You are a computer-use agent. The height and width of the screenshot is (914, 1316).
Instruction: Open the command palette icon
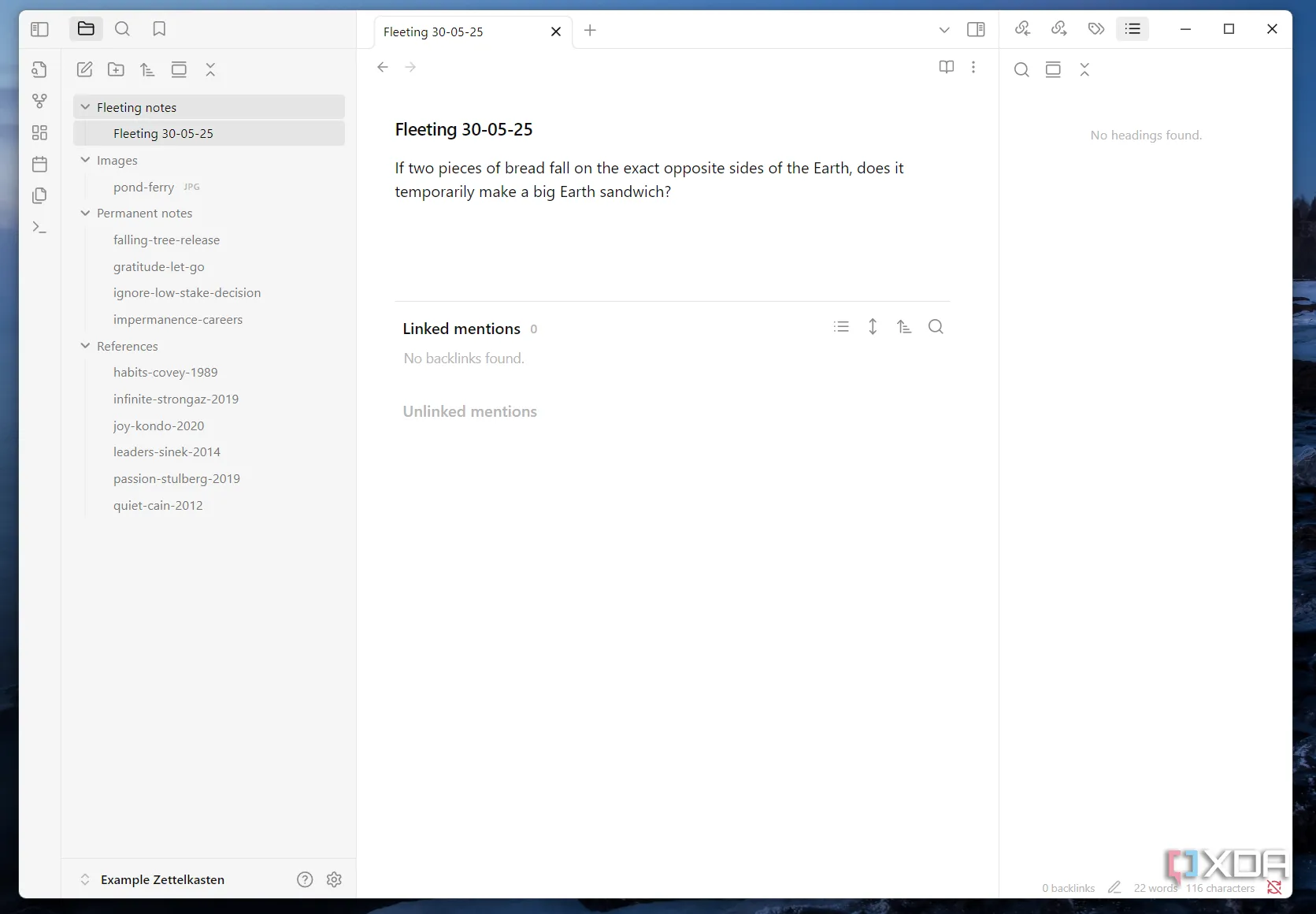pyautogui.click(x=39, y=228)
